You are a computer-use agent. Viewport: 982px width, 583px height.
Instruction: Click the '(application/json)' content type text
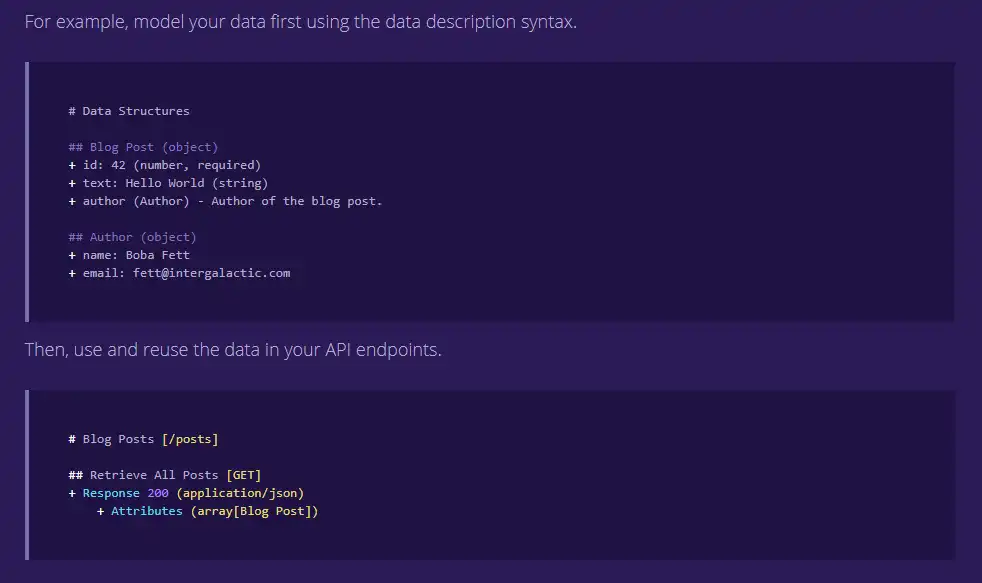point(240,493)
